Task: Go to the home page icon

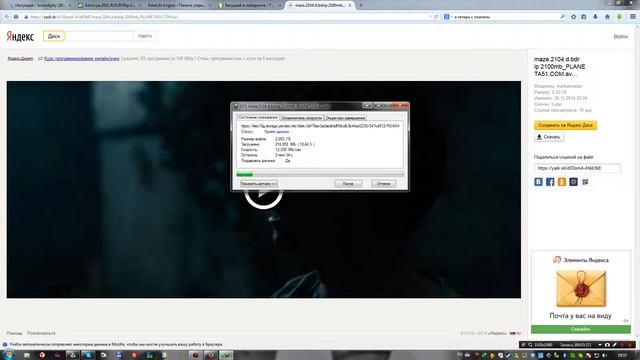Action: coord(607,17)
